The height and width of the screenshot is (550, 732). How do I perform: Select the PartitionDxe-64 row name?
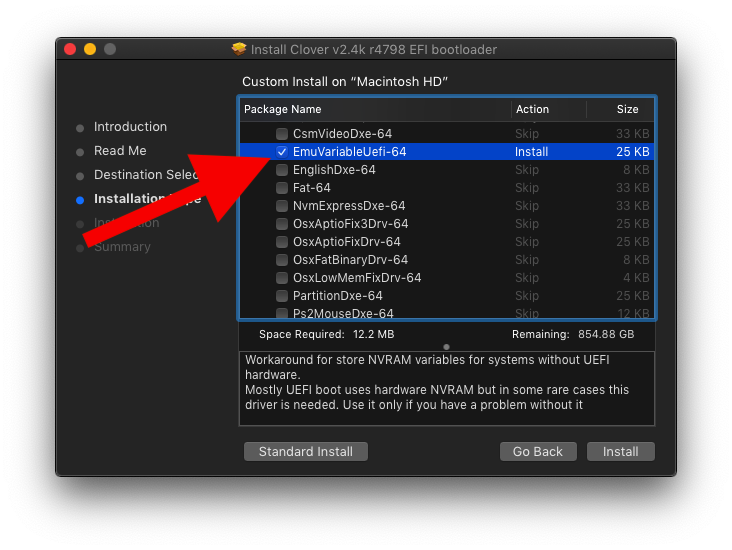pos(338,296)
